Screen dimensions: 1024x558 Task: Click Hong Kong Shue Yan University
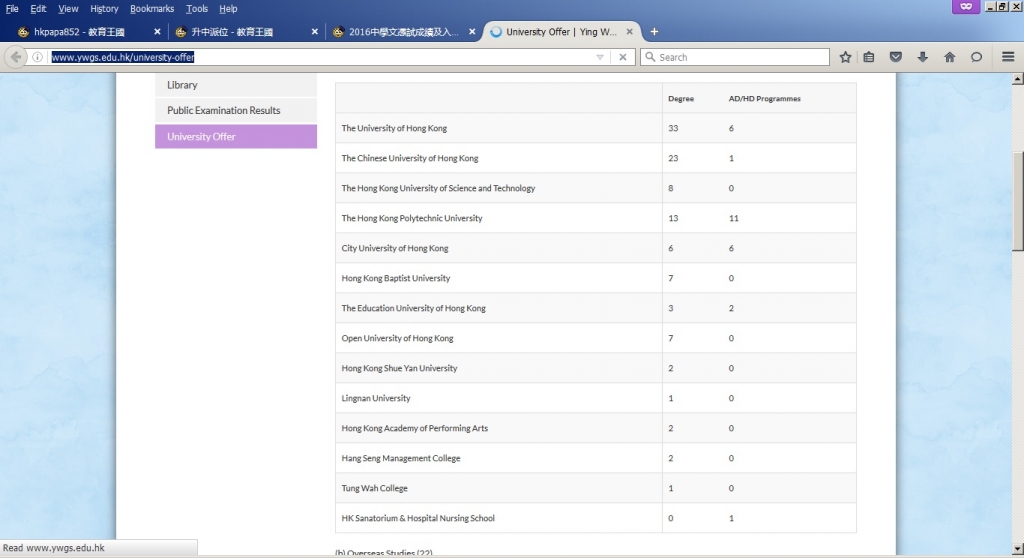coord(399,369)
